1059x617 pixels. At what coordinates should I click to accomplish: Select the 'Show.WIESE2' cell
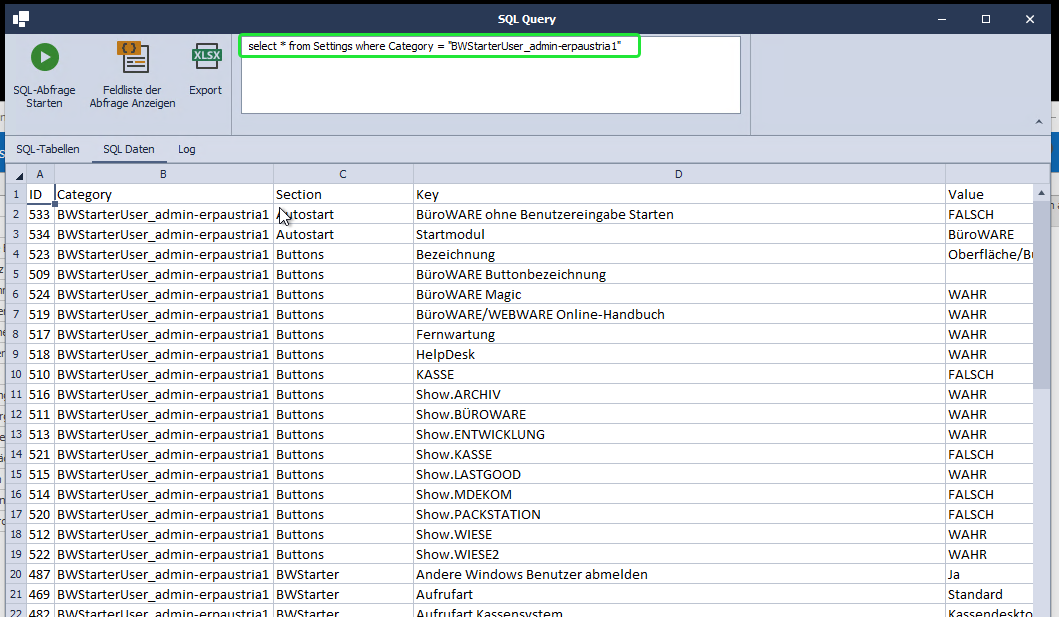point(679,554)
